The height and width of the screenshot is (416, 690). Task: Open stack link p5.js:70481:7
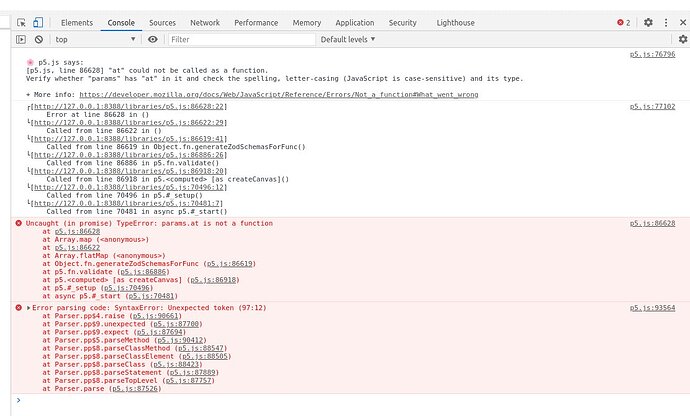click(127, 203)
